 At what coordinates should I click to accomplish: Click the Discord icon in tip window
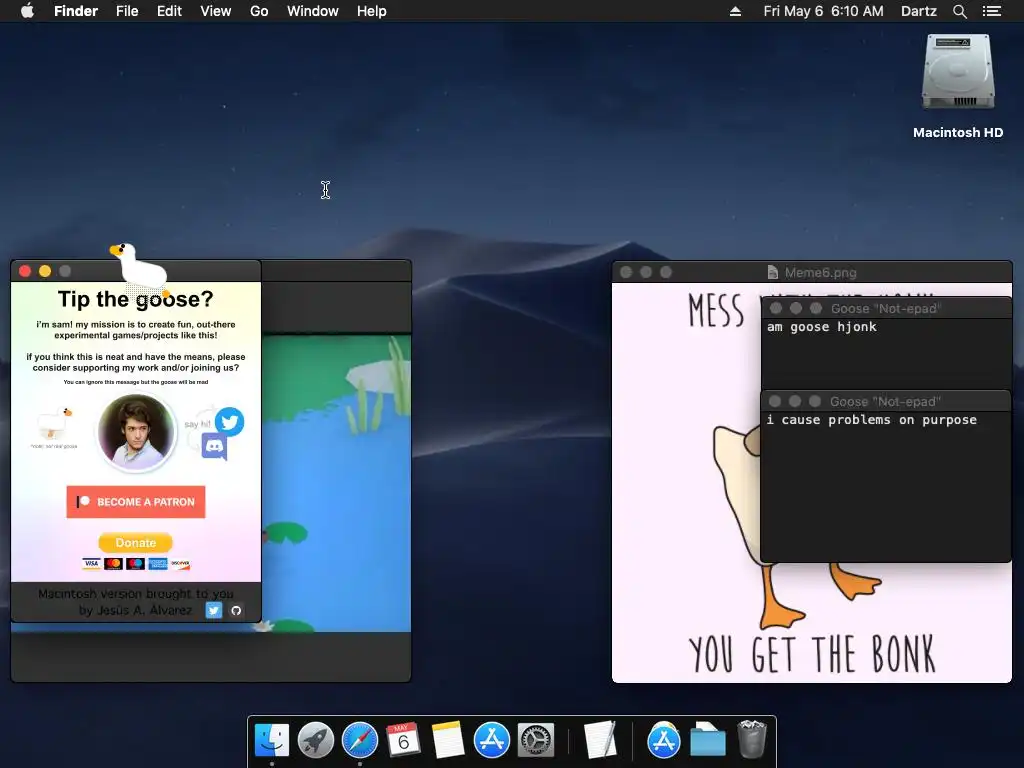click(x=214, y=447)
